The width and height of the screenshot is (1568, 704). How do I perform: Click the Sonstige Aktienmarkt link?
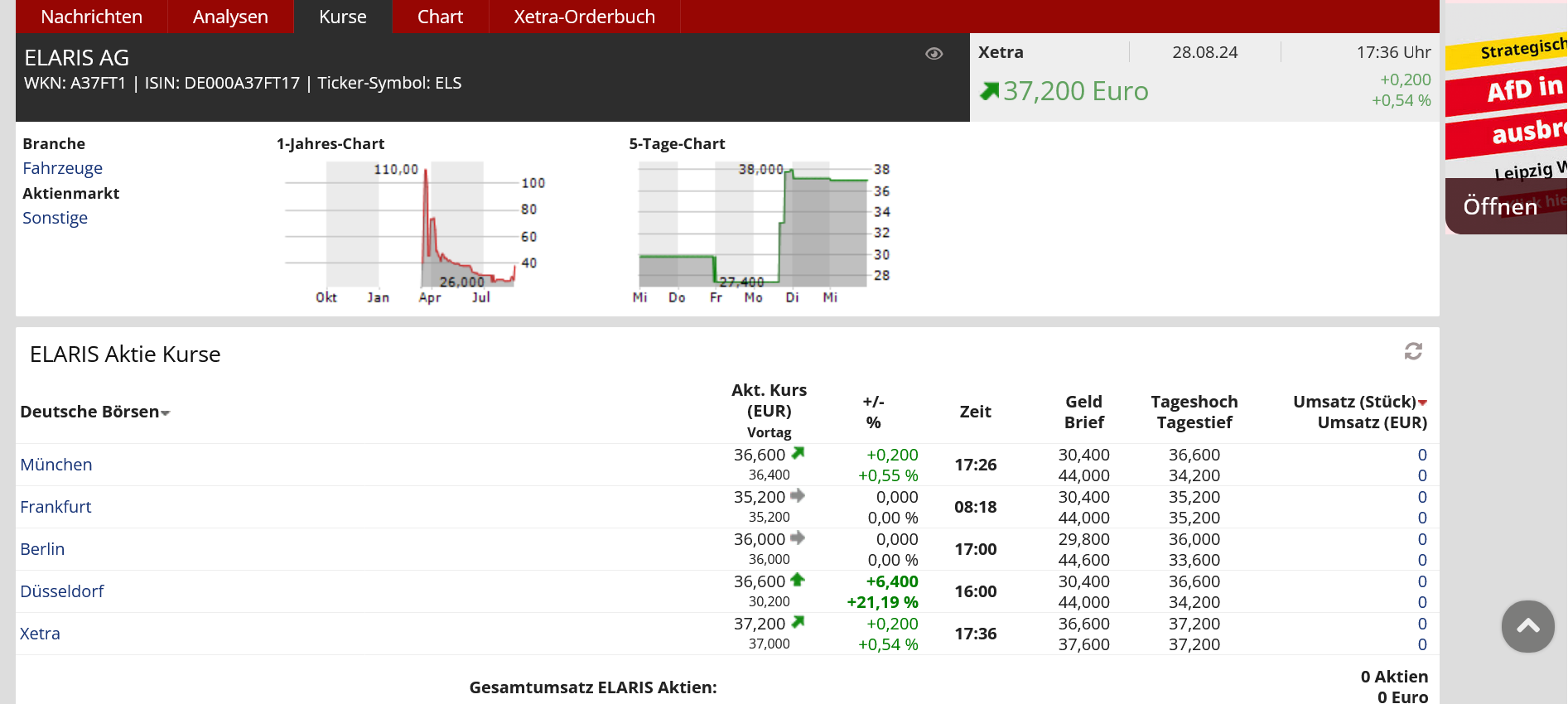(x=55, y=218)
